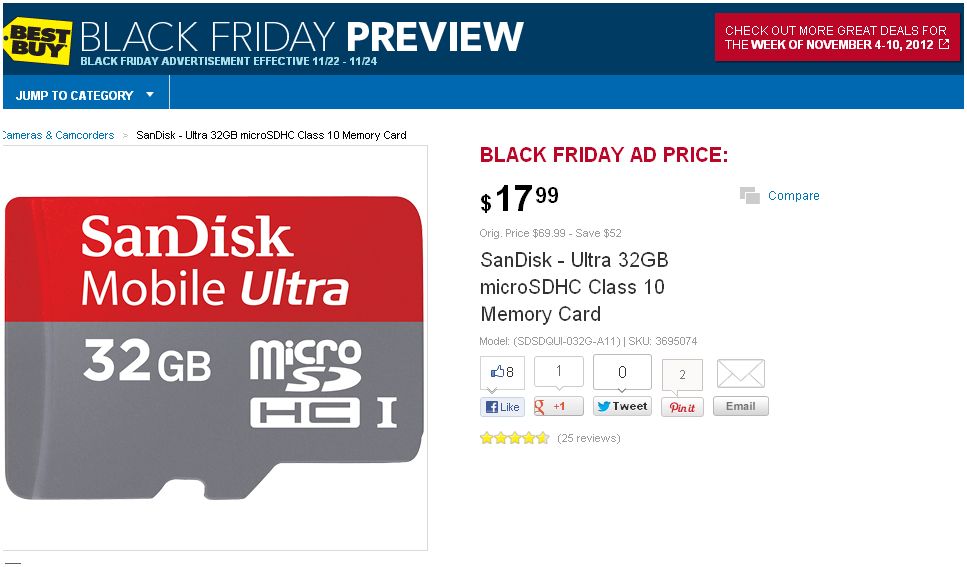967x567 pixels.
Task: Click the Facebook like count bubble showing 8
Action: [502, 373]
